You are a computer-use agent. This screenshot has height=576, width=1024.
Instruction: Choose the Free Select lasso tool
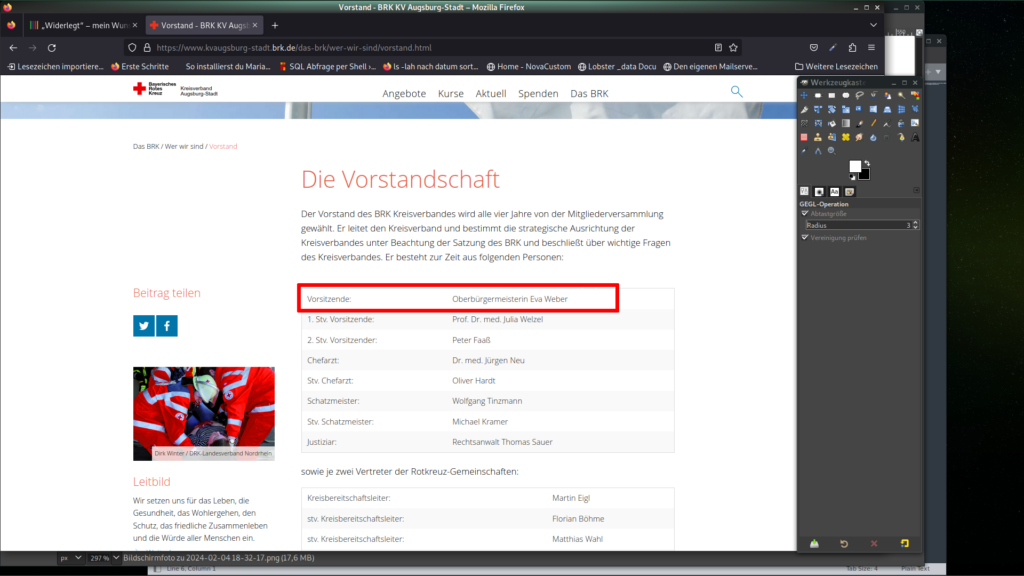tap(859, 95)
